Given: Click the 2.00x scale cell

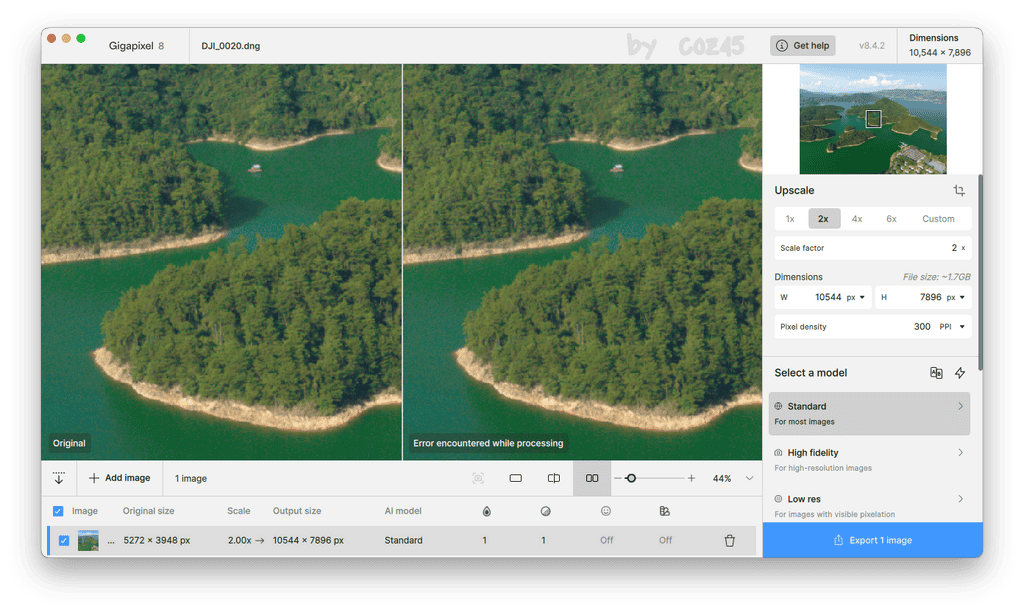Looking at the screenshot, I should click(240, 540).
